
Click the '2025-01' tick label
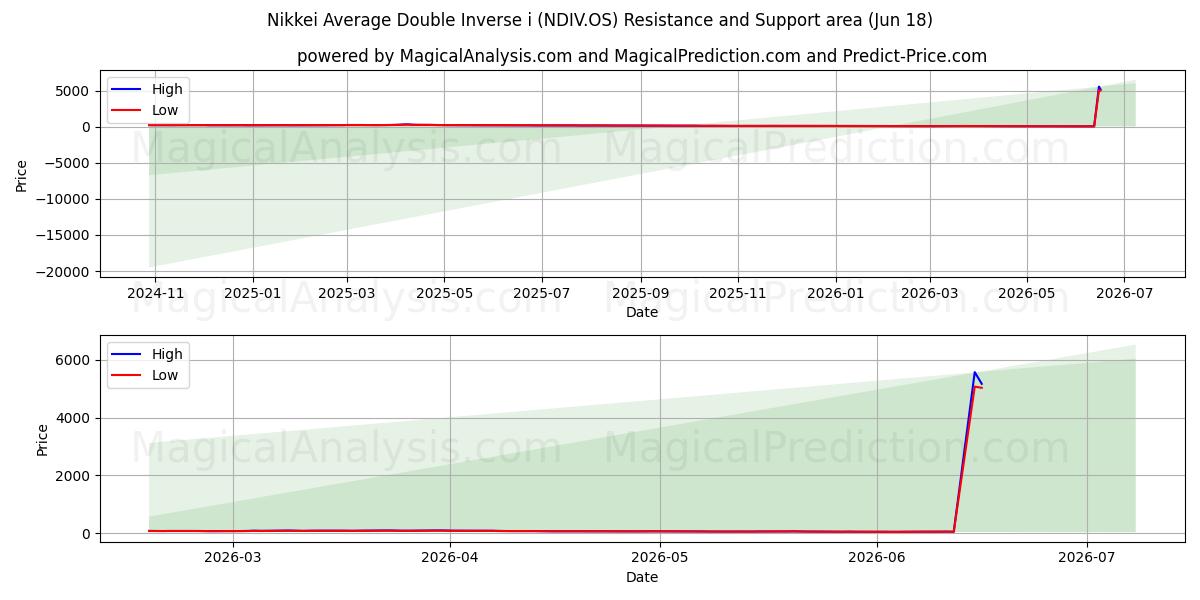[x=253, y=295]
